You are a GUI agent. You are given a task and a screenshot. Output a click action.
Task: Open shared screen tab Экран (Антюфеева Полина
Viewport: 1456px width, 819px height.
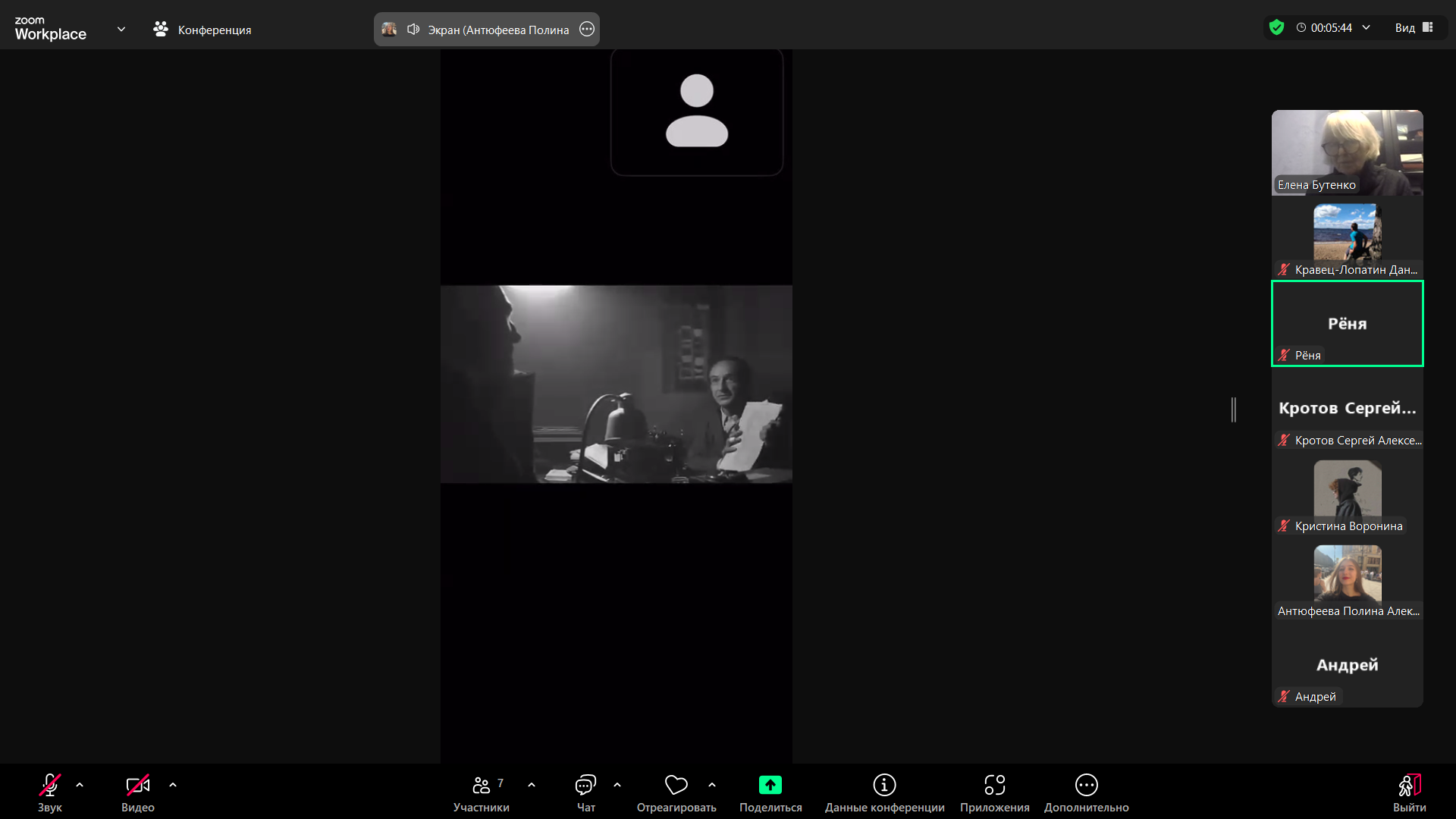tap(486, 29)
